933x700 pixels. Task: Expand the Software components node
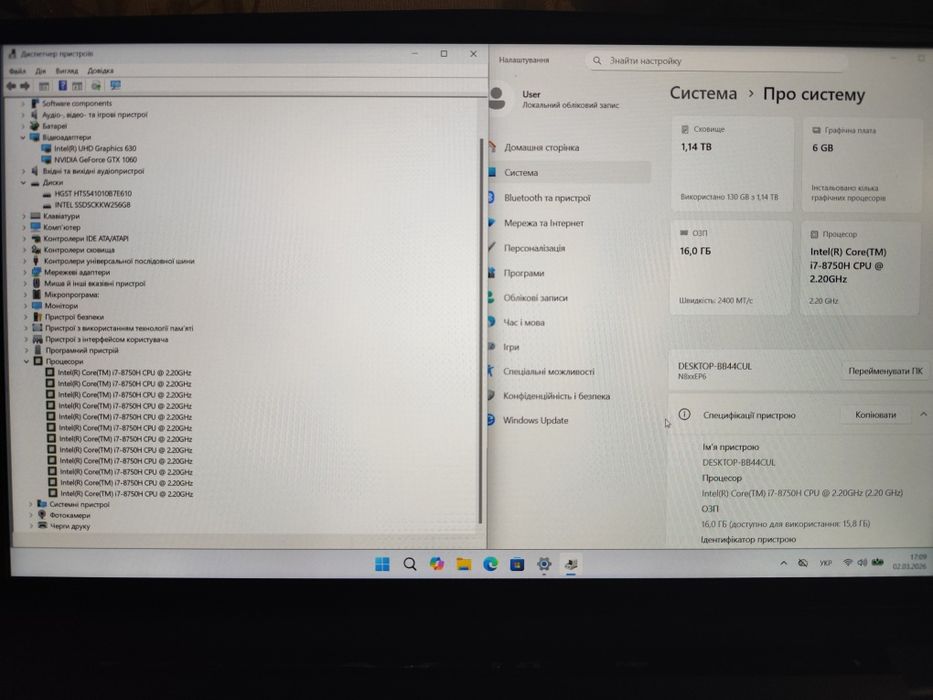point(23,104)
